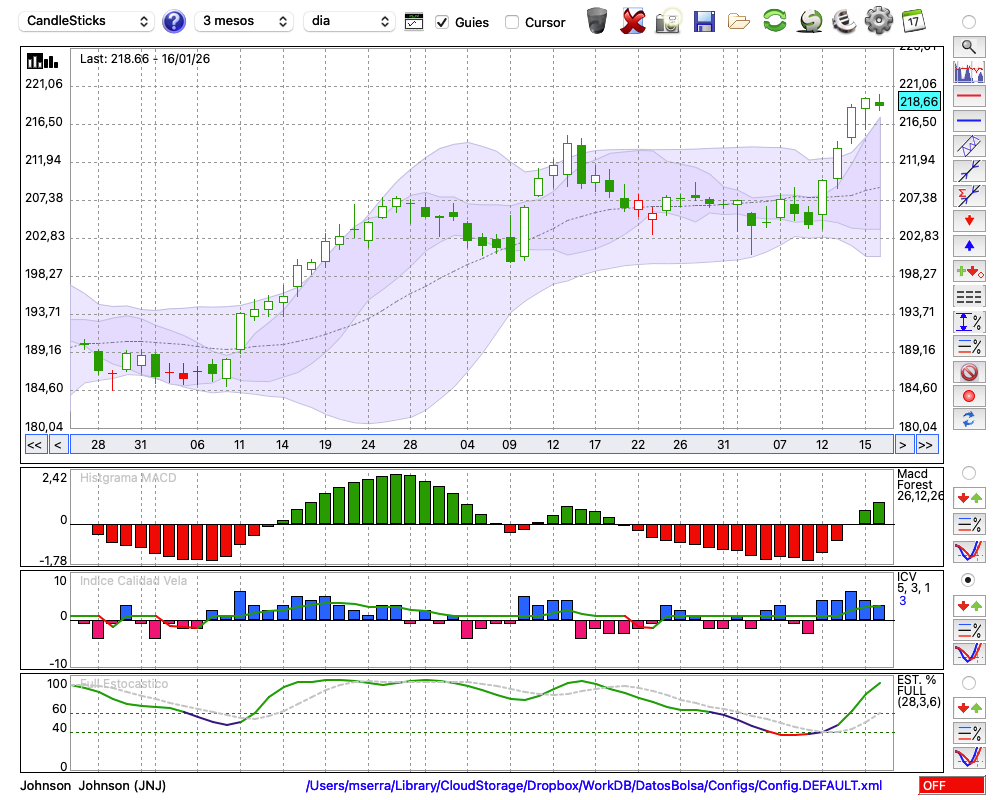Open the 3 mesos period dropdown
The image size is (1000, 800).
pyautogui.click(x=244, y=21)
